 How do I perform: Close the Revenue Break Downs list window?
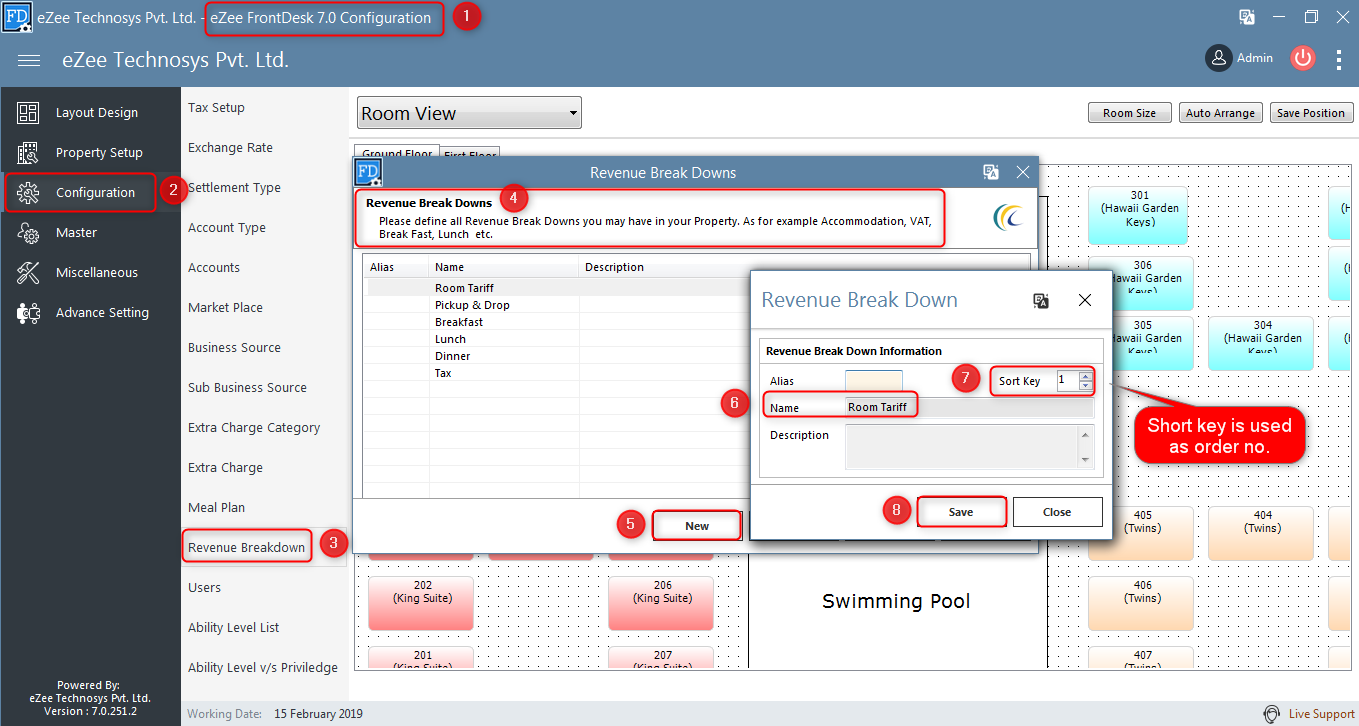1023,172
